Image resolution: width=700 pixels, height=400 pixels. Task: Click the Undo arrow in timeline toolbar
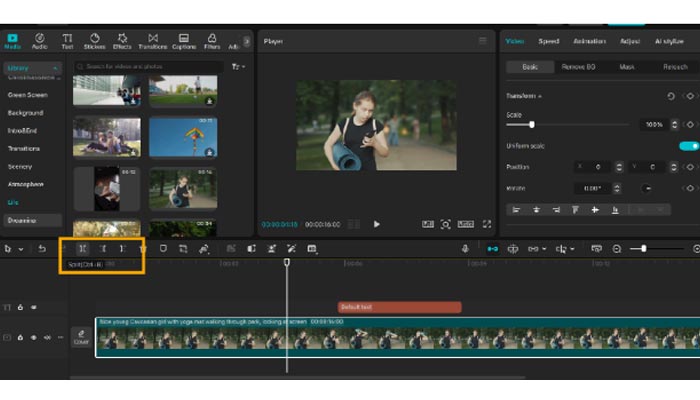coord(42,248)
